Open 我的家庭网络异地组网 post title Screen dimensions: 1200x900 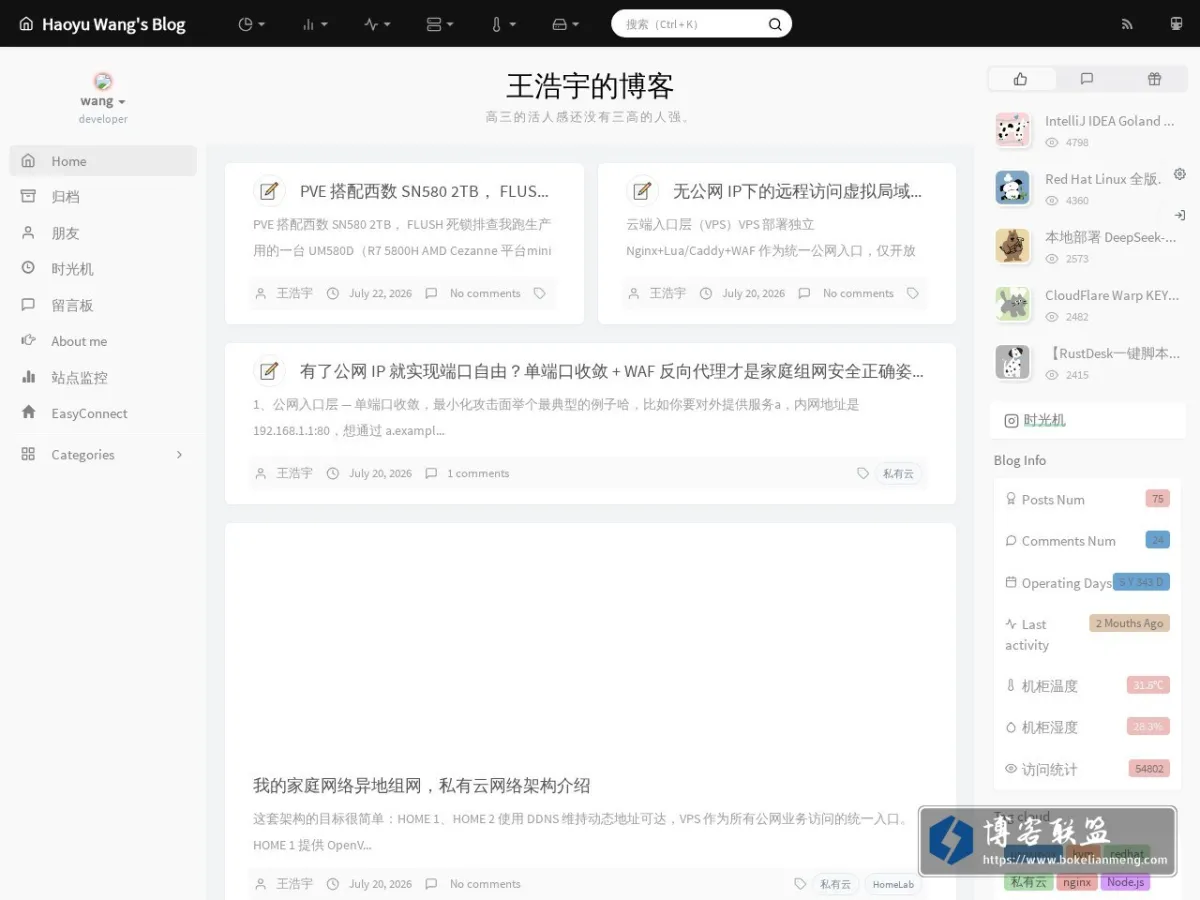point(422,785)
